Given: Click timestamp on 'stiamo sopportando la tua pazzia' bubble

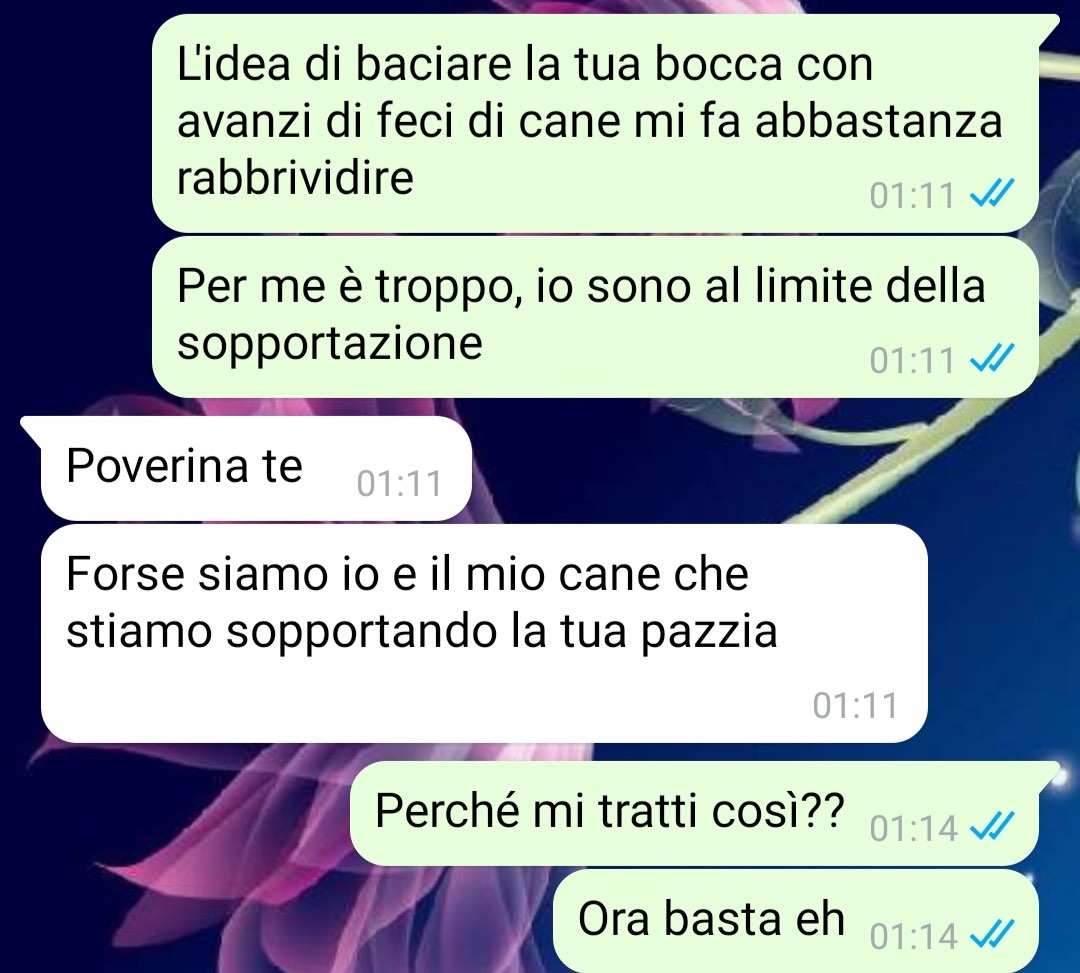Looking at the screenshot, I should coord(855,705).
